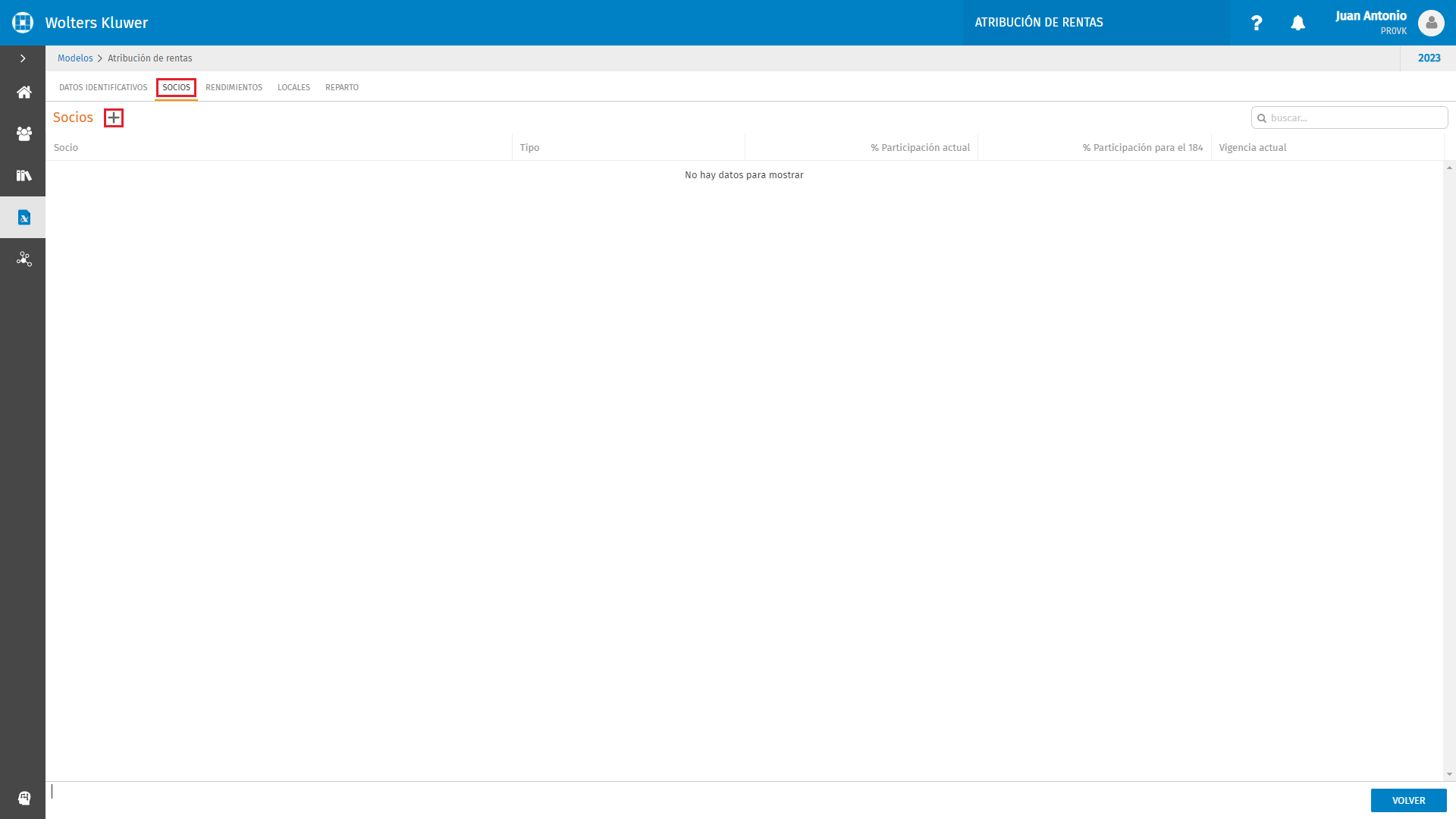Click the Juan Antonio user name
The height and width of the screenshot is (819, 1456).
[1370, 16]
